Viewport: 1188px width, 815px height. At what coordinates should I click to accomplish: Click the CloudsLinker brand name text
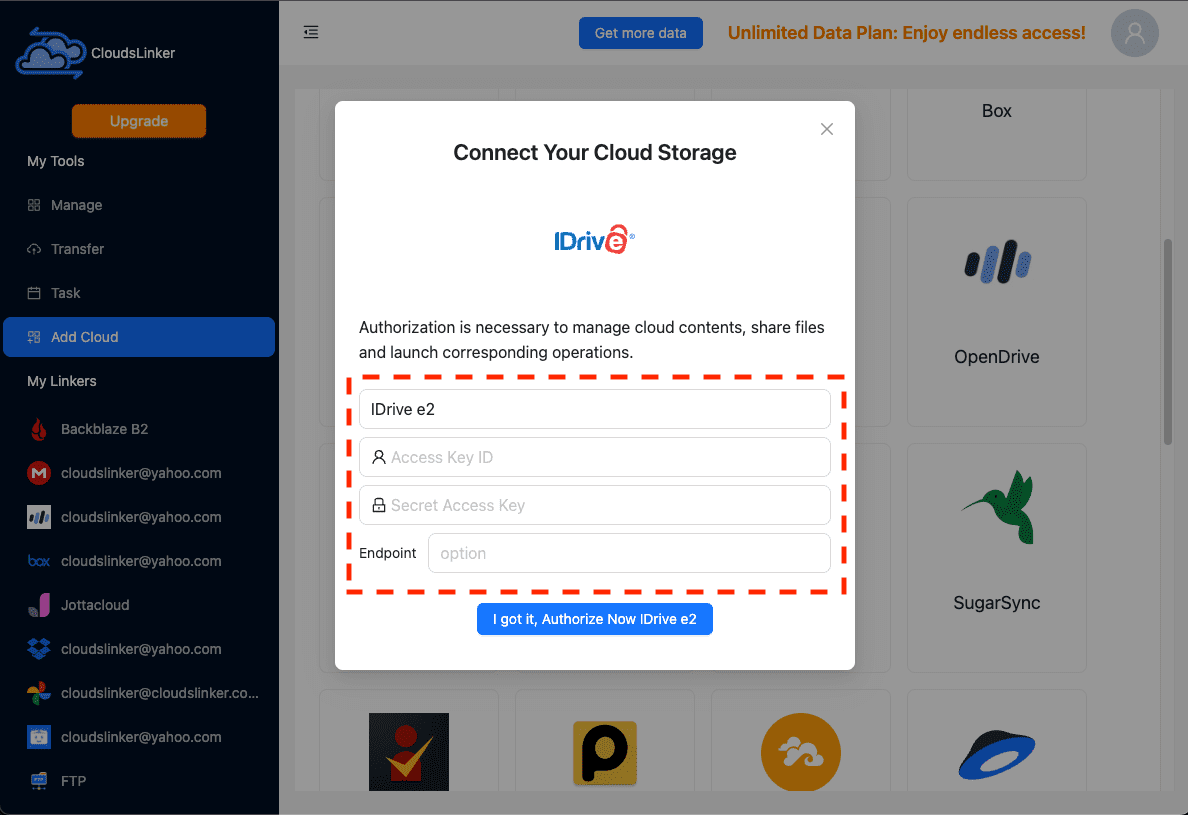(x=133, y=53)
